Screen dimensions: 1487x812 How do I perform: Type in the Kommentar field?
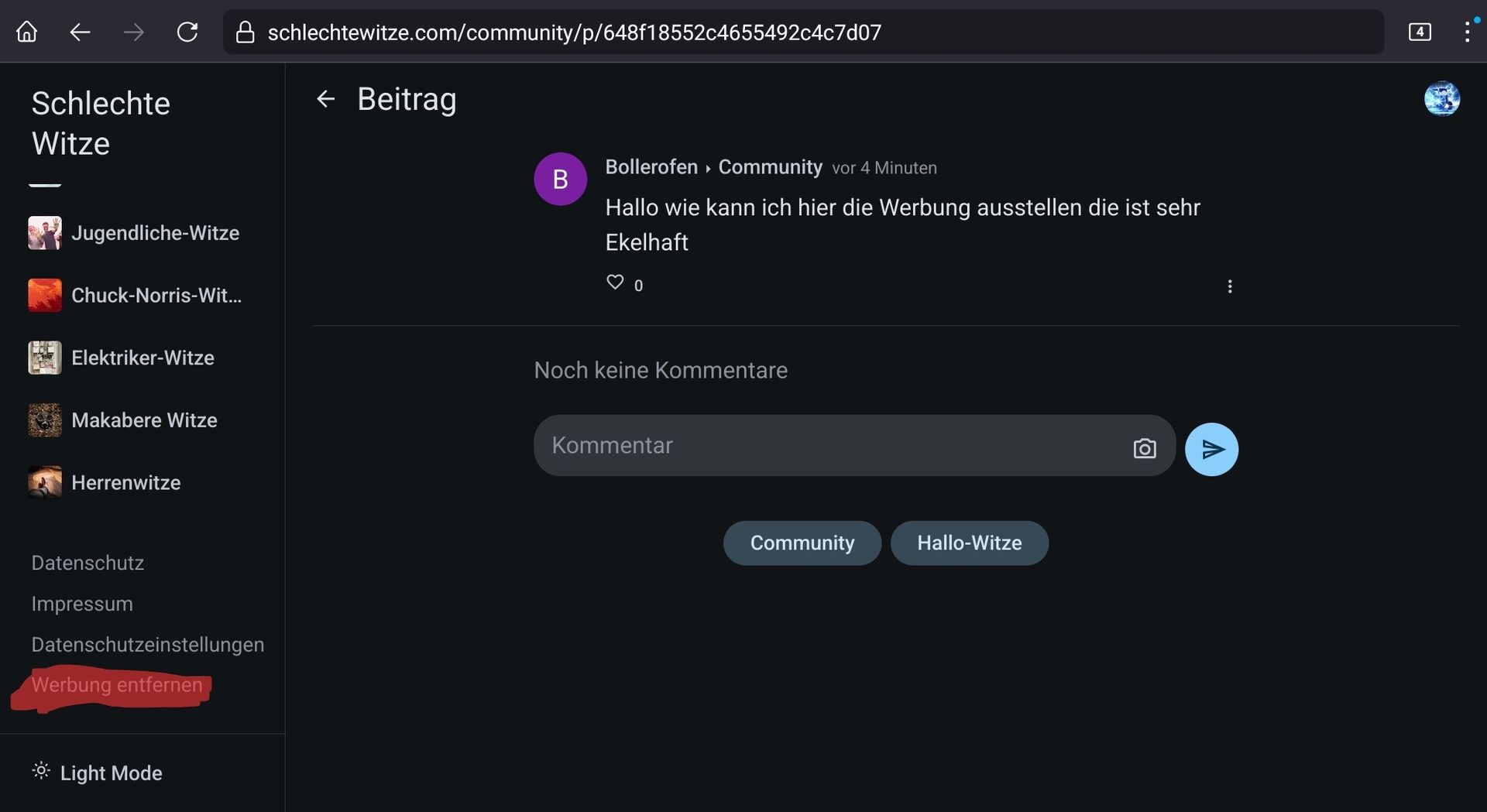point(829,446)
